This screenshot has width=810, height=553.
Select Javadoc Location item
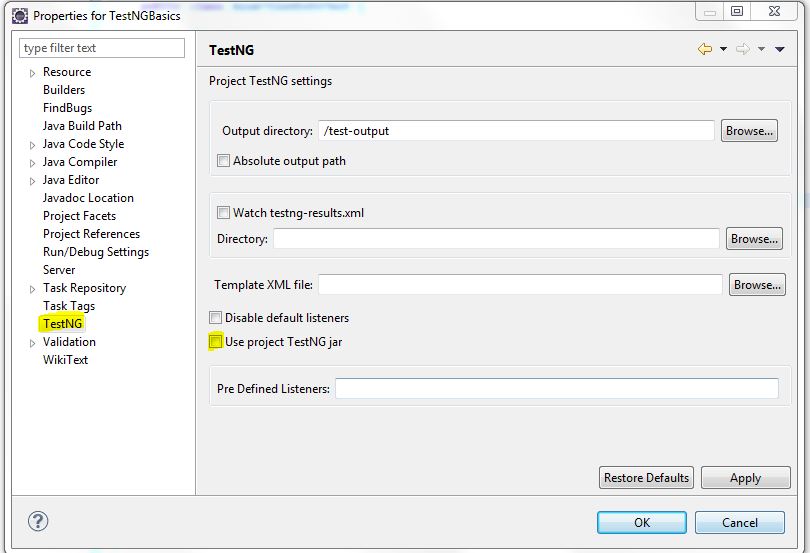coord(88,198)
